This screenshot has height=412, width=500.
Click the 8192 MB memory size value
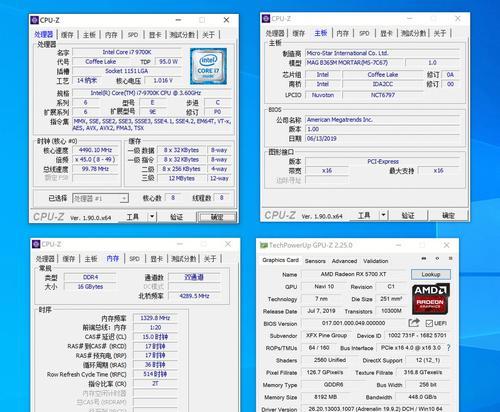point(325,397)
